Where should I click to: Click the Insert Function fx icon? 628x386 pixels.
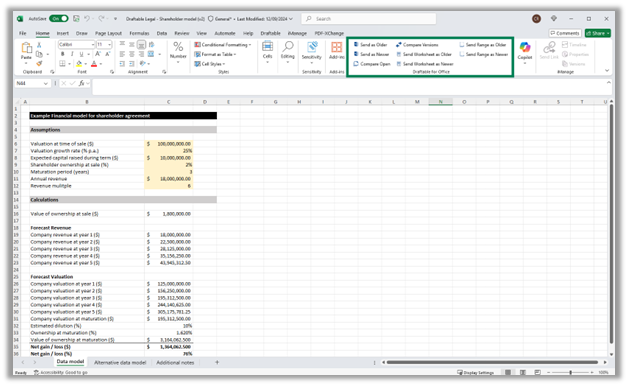pos(81,83)
